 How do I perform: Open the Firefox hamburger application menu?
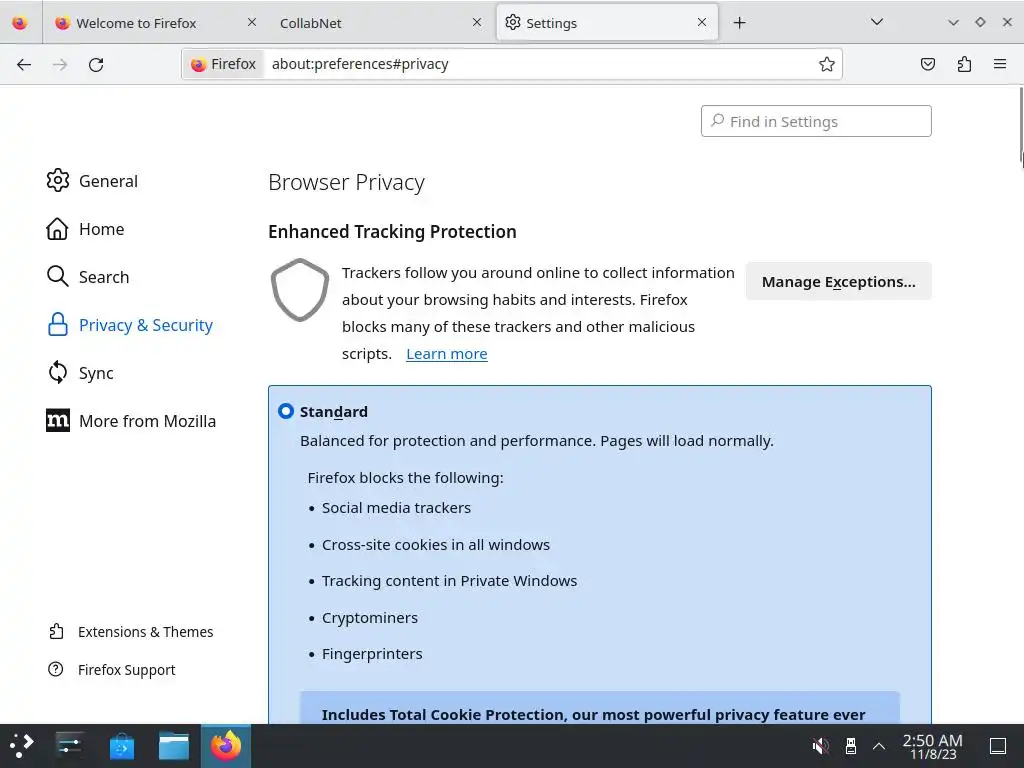[1000, 64]
